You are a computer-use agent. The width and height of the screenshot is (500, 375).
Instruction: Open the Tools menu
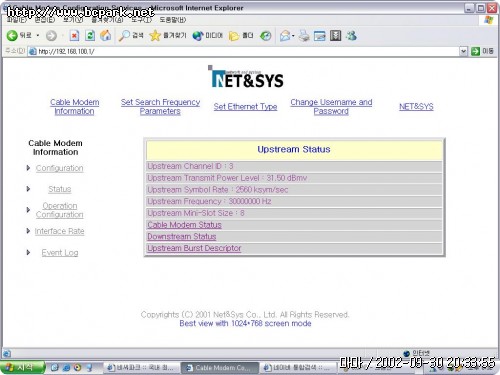tap(141, 20)
